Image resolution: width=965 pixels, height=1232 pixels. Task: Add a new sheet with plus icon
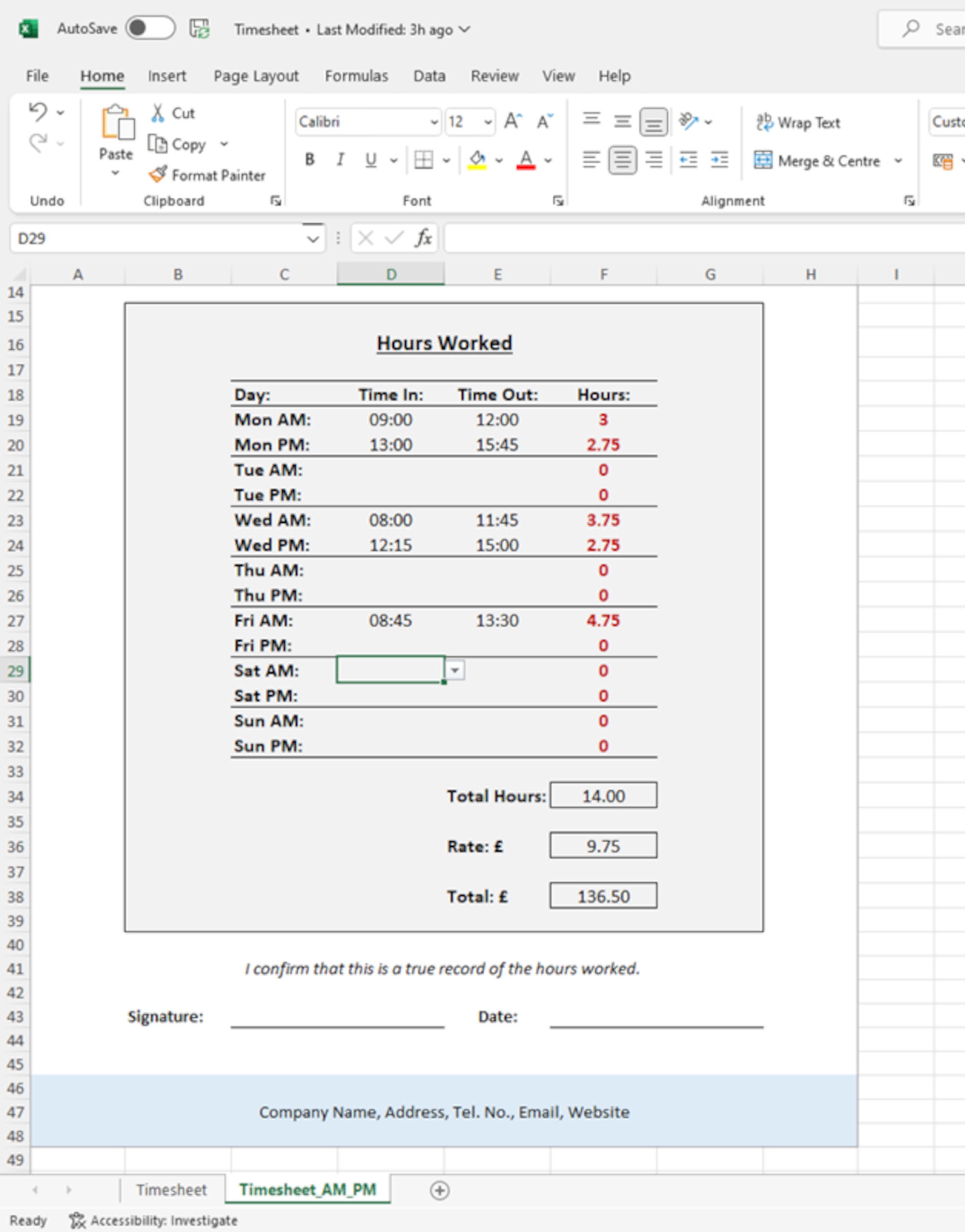440,1190
